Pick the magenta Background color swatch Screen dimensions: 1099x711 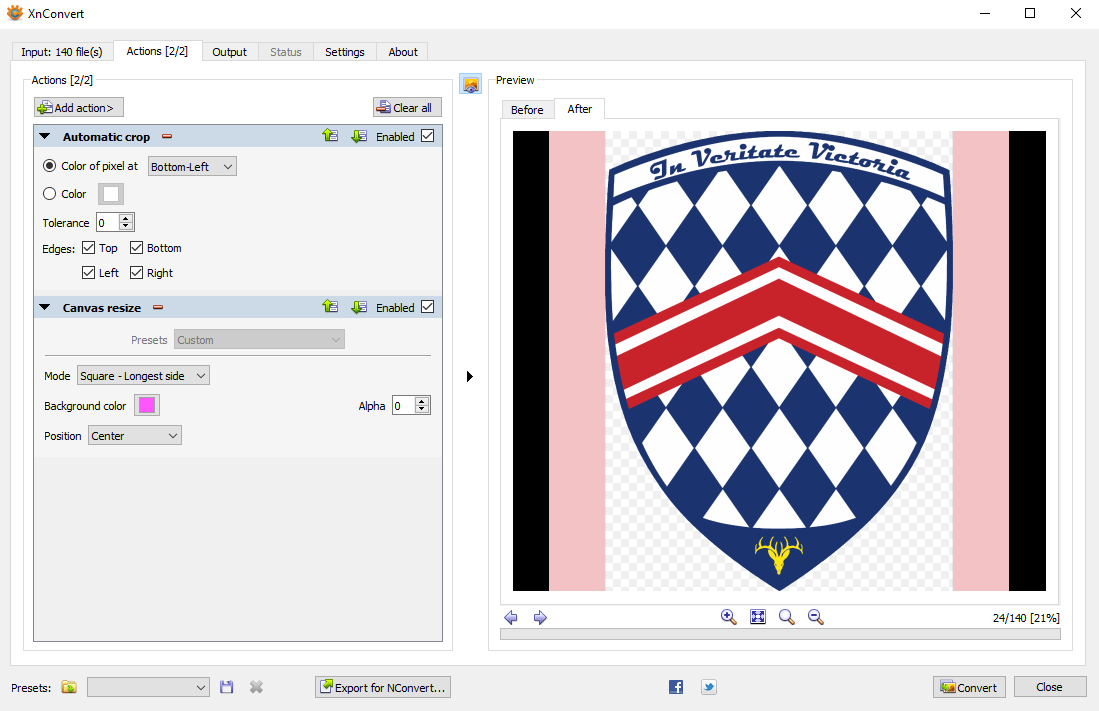(x=147, y=405)
